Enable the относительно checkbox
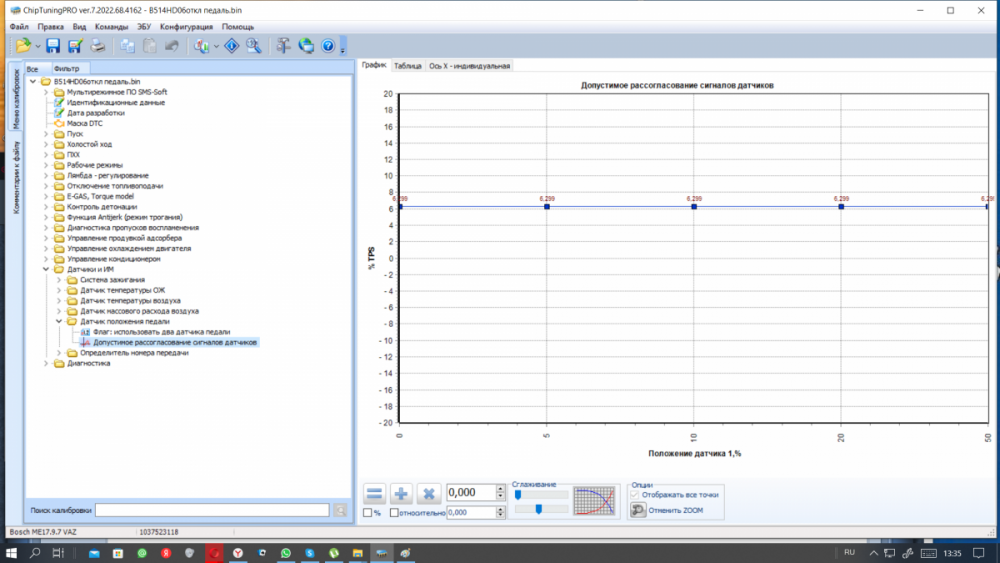Image resolution: width=1000 pixels, height=563 pixels. [x=394, y=513]
